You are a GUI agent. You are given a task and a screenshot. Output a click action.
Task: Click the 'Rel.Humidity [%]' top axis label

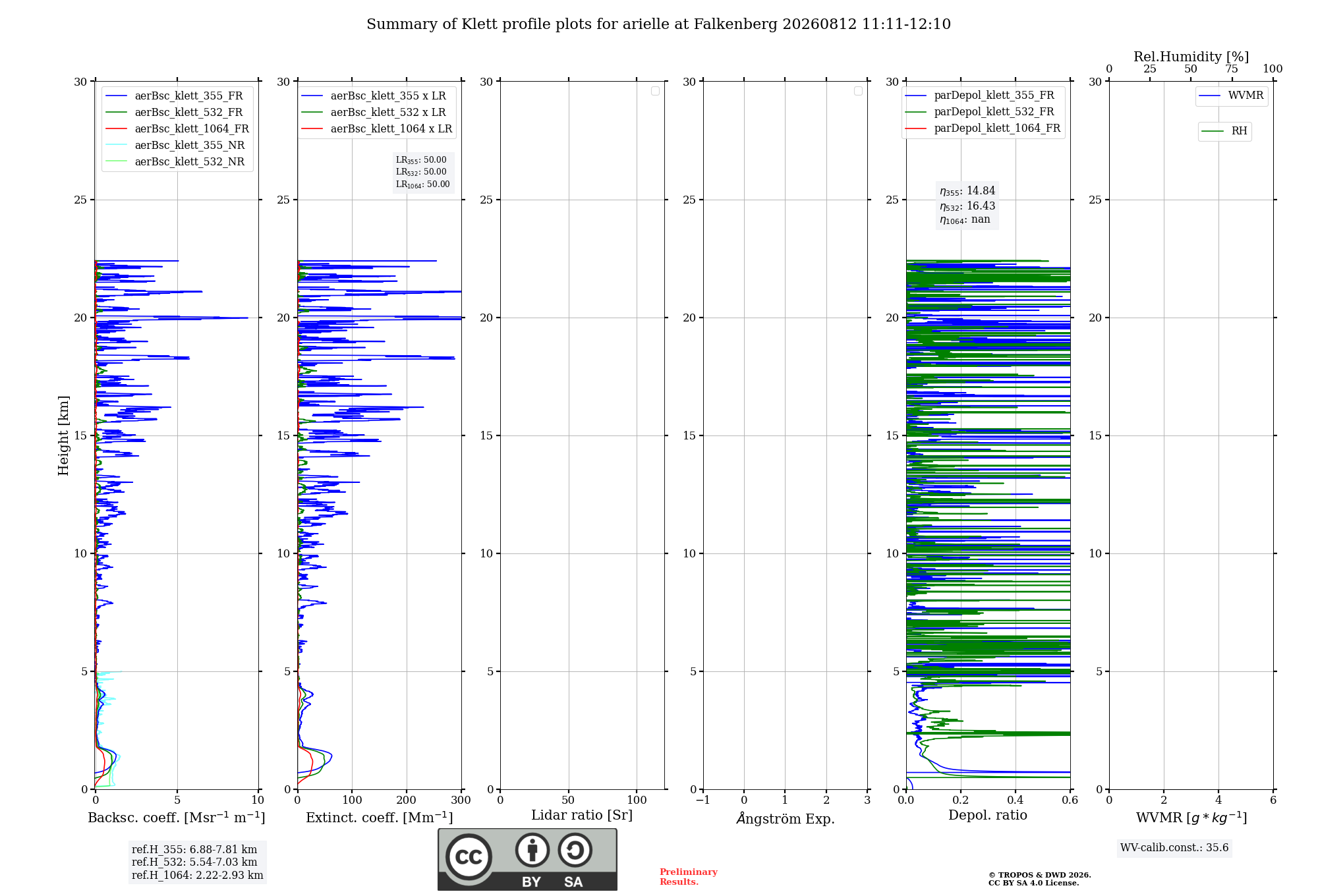(1191, 57)
